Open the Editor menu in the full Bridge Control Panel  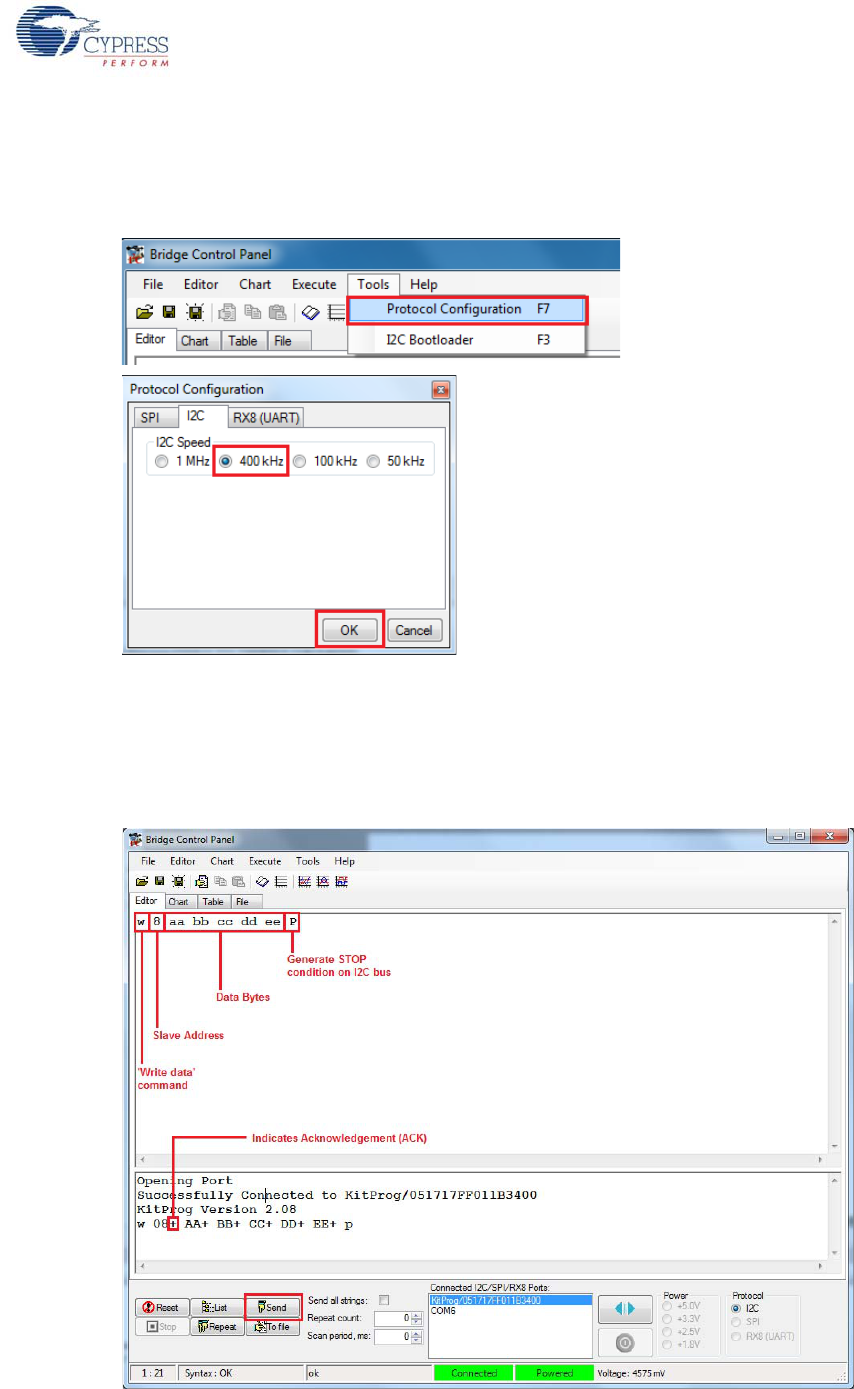[x=183, y=862]
